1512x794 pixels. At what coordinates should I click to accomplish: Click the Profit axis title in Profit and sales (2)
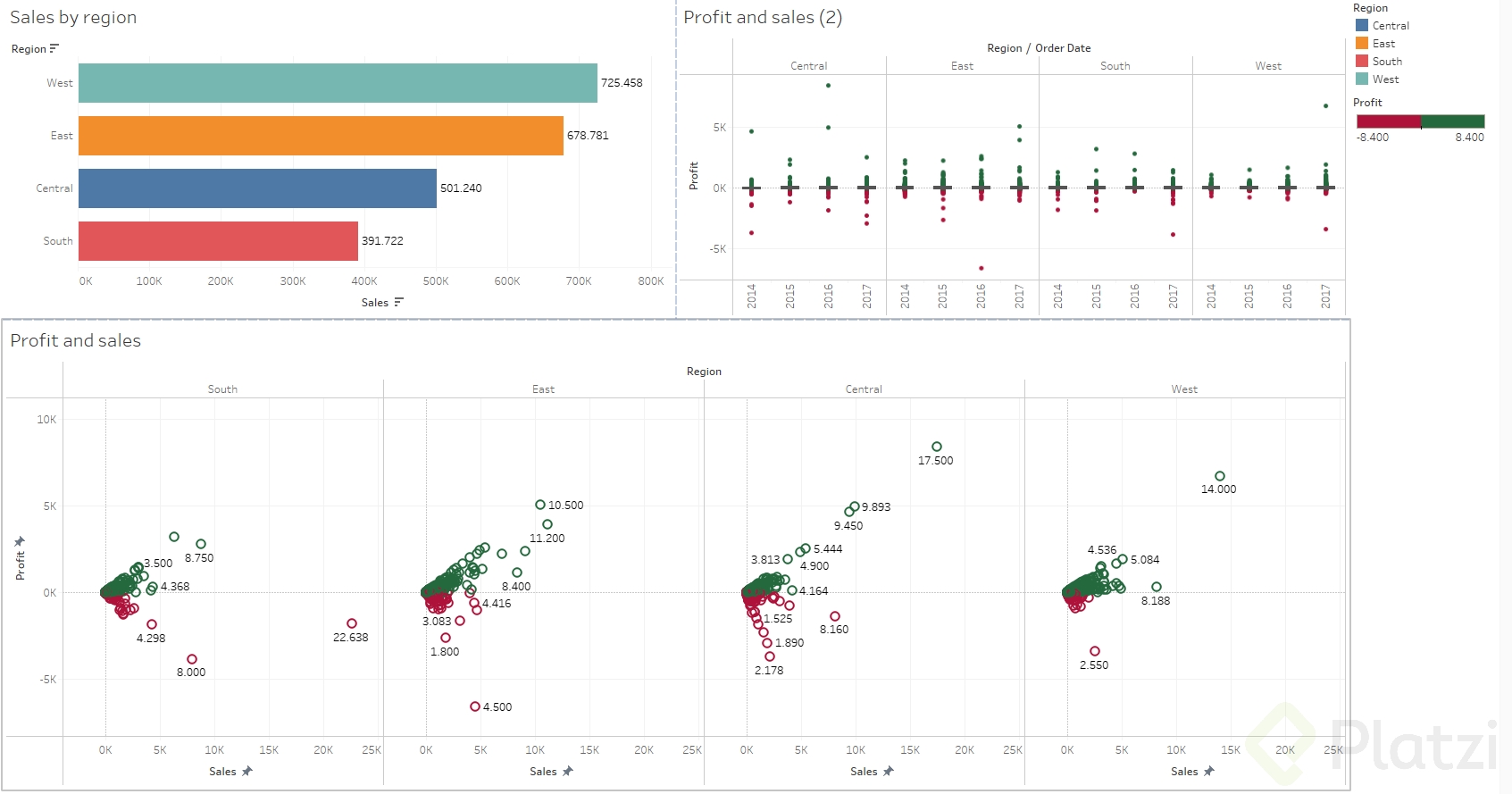pos(694,175)
